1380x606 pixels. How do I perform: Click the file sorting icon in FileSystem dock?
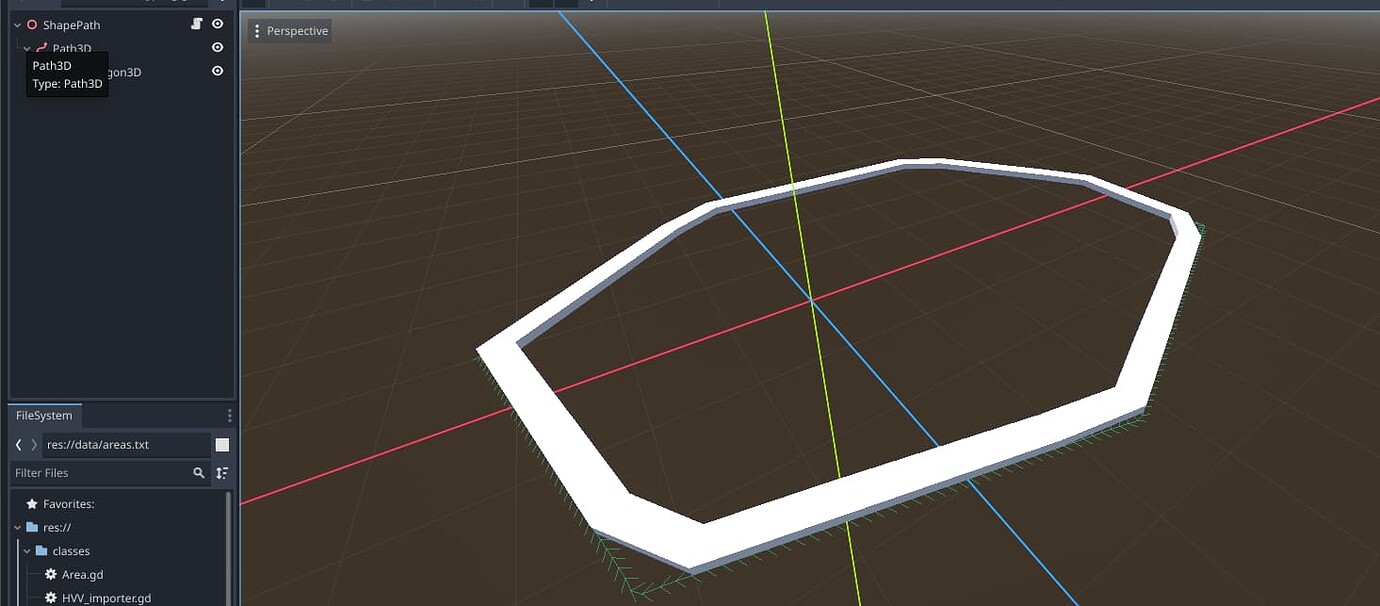coord(223,472)
